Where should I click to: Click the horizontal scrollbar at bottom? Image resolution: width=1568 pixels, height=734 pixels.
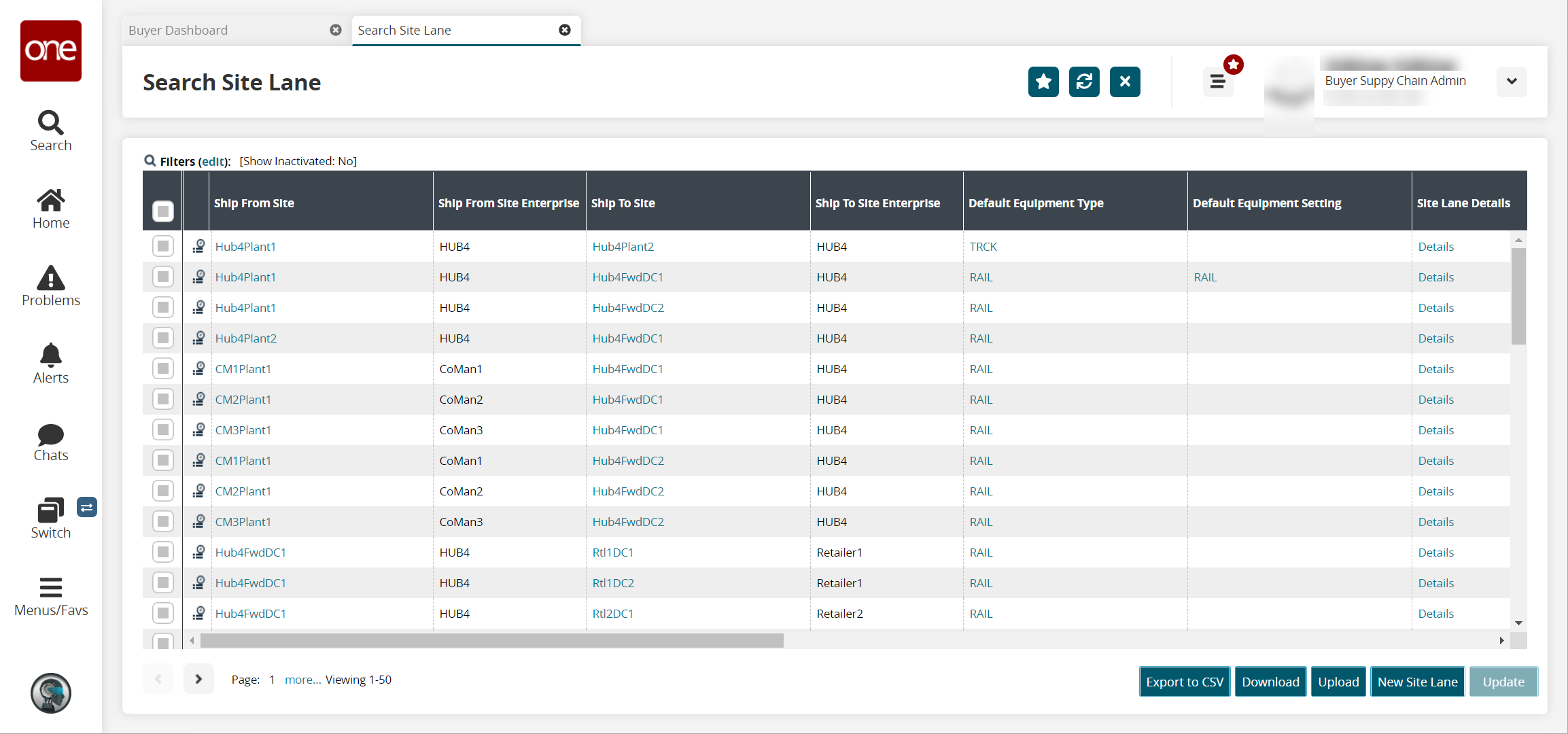pos(490,640)
